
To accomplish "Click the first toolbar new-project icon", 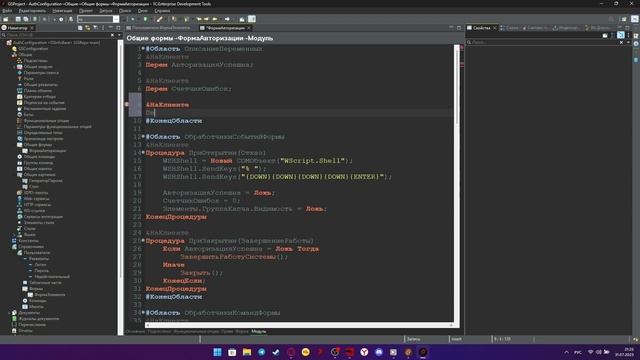I will click(x=6, y=19).
